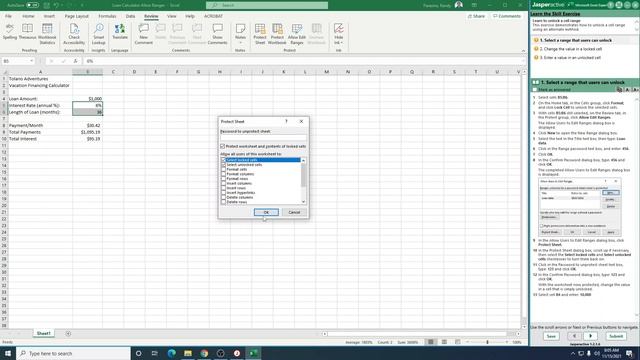Click the Save icon in the title bar

[47, 5]
